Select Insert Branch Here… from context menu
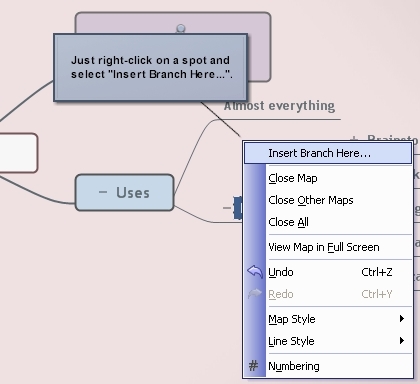The height and width of the screenshot is (384, 420). tap(328, 153)
